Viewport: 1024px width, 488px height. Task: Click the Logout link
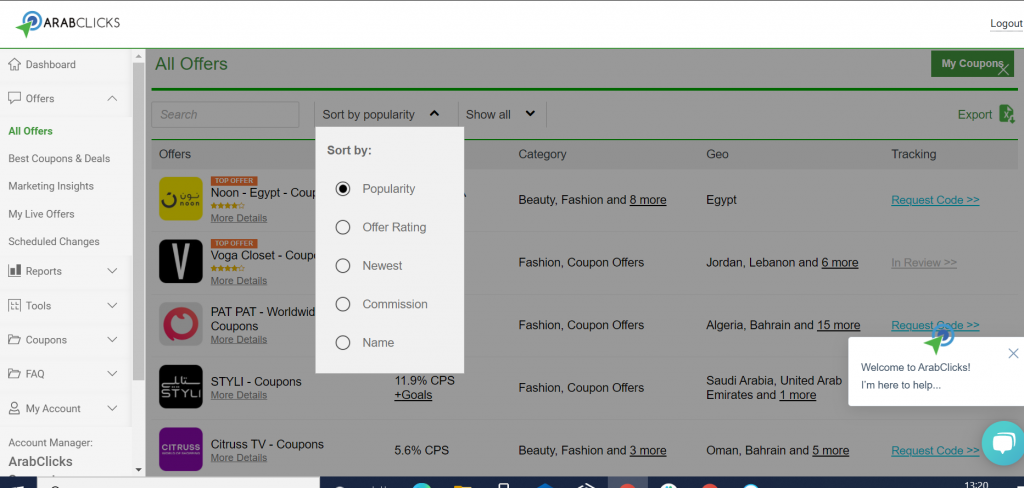pyautogui.click(x=1006, y=24)
